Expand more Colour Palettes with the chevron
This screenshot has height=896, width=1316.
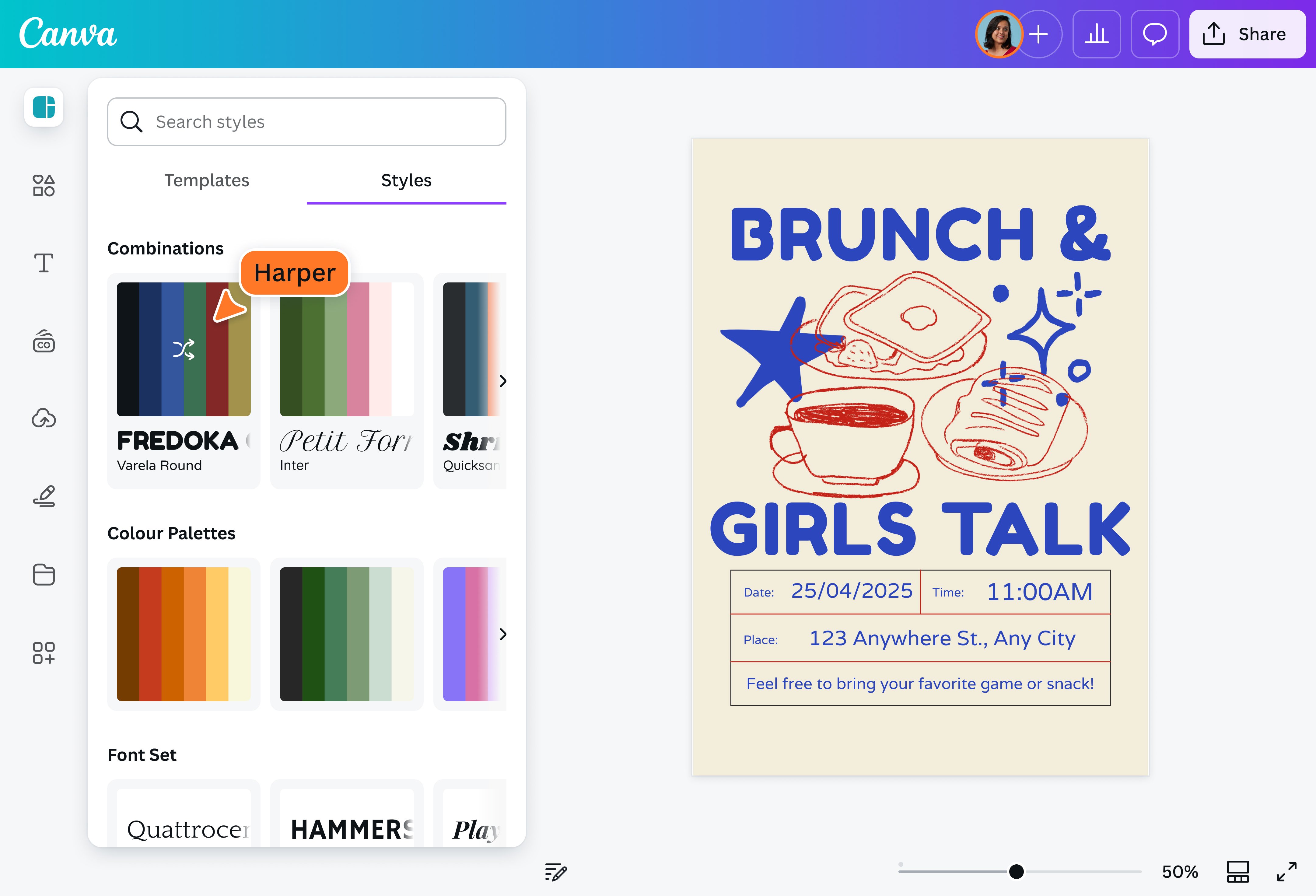coord(503,635)
